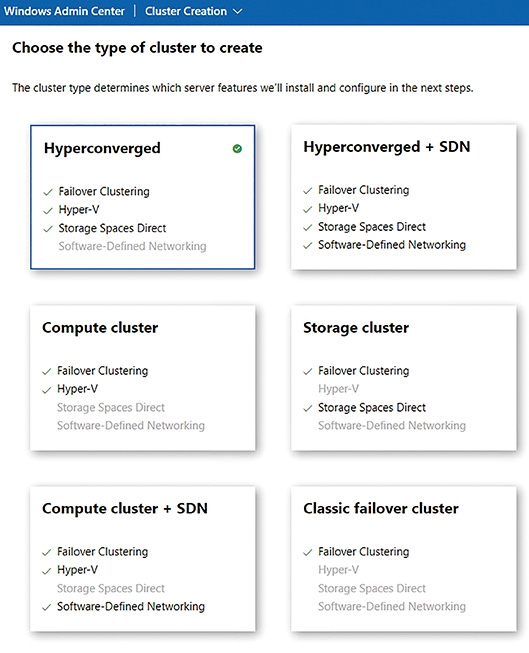
Task: Click Failover Clustering checkmark in Hyperconverged card
Action: tap(48, 192)
